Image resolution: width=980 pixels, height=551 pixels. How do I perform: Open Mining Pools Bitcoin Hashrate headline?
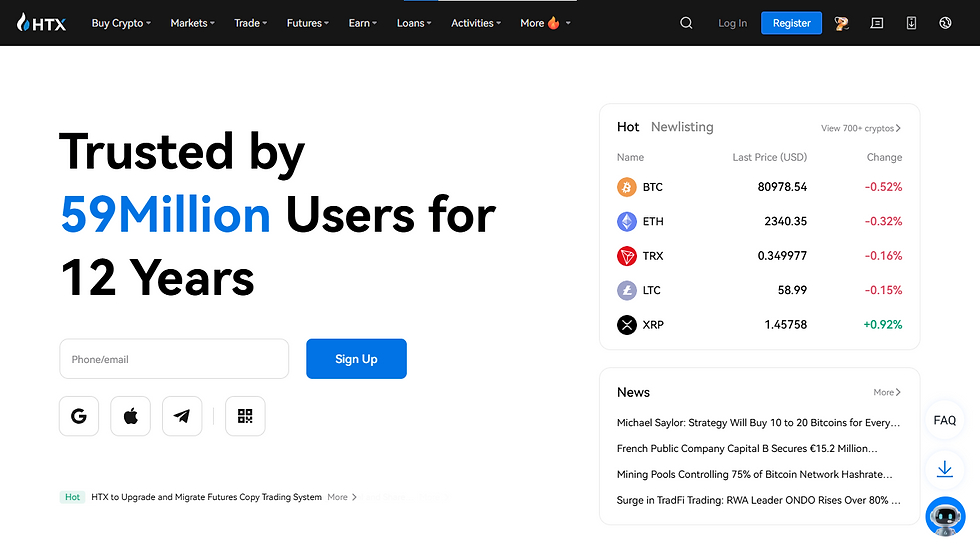tap(754, 474)
